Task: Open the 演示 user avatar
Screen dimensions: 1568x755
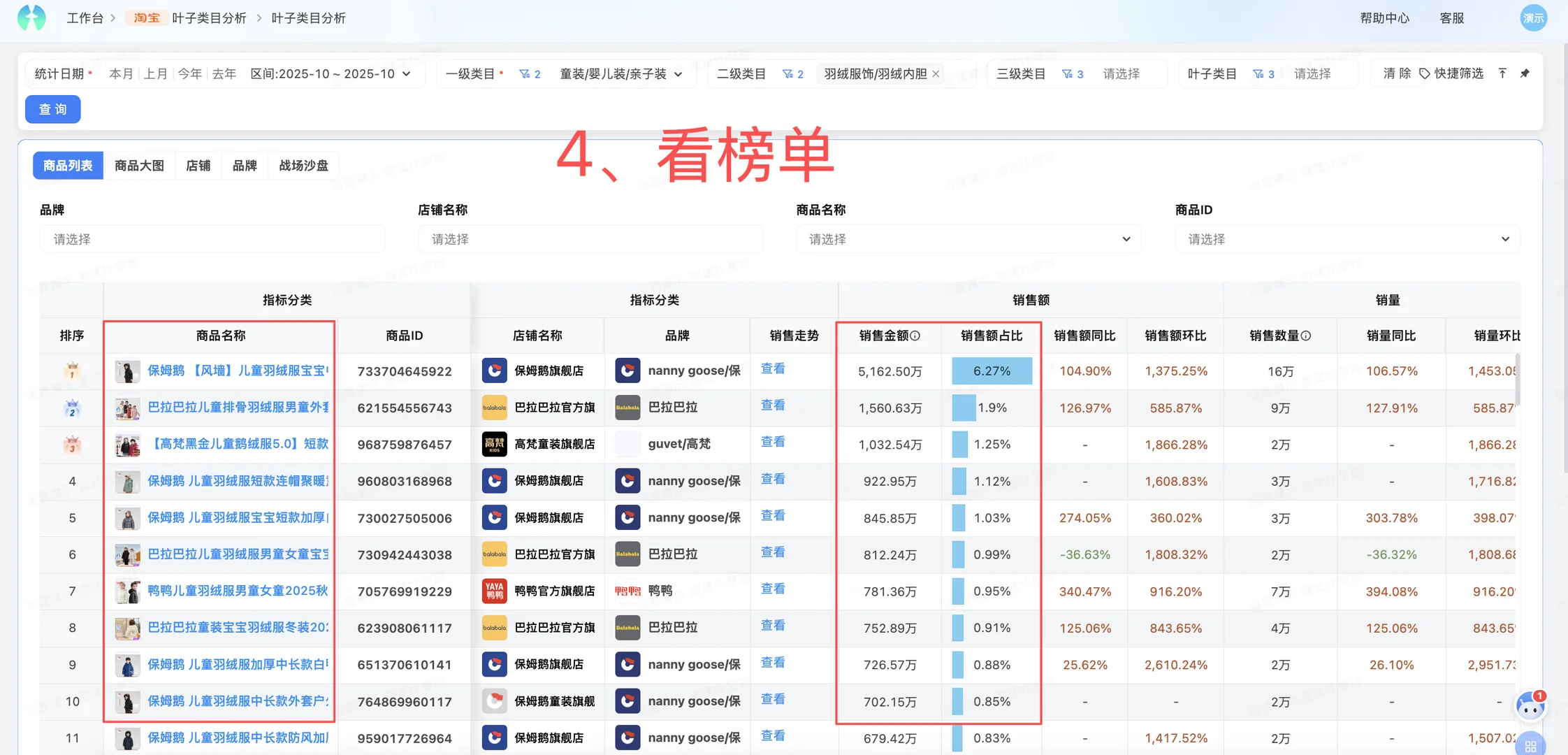Action: click(x=1533, y=18)
